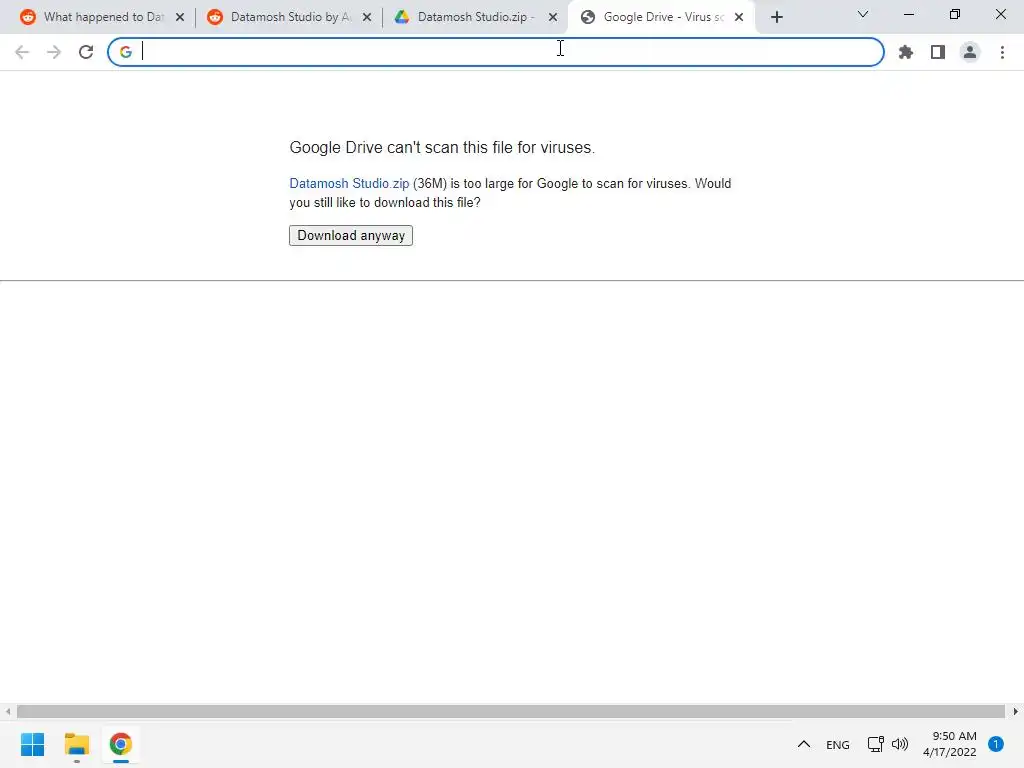Click the Download anyway button
1024x768 pixels.
(x=351, y=235)
